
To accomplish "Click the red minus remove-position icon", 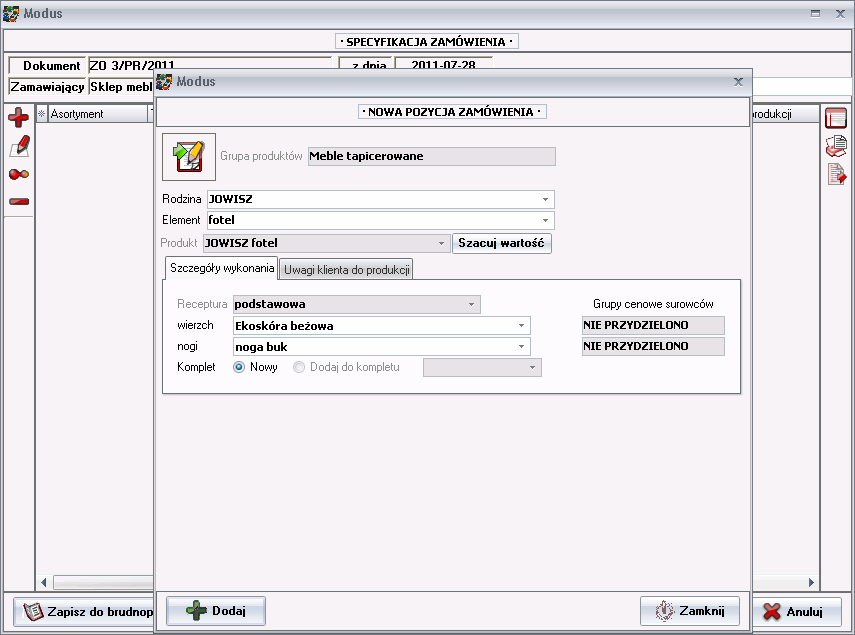I will 18,201.
